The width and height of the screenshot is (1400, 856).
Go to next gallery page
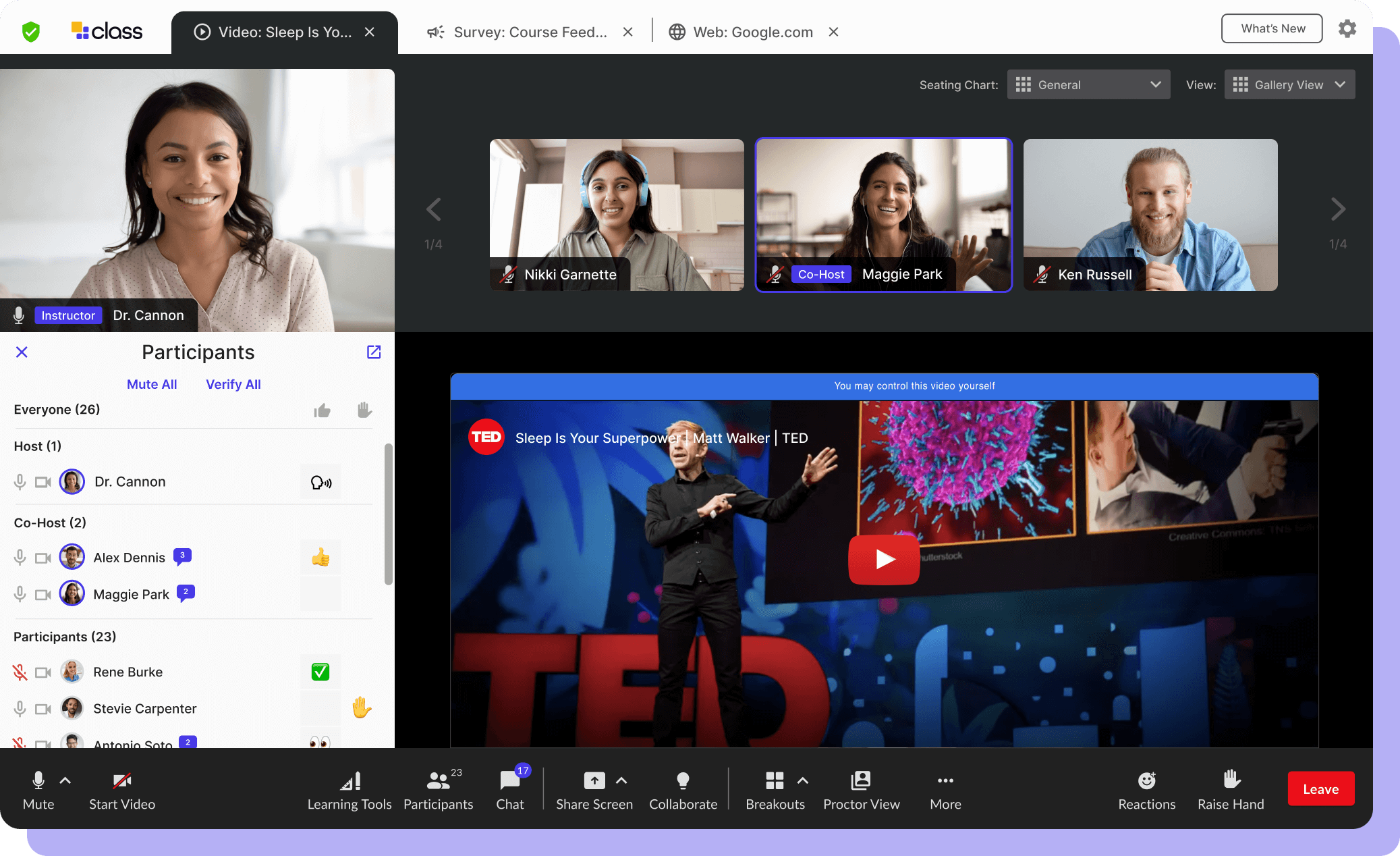pyautogui.click(x=1338, y=209)
